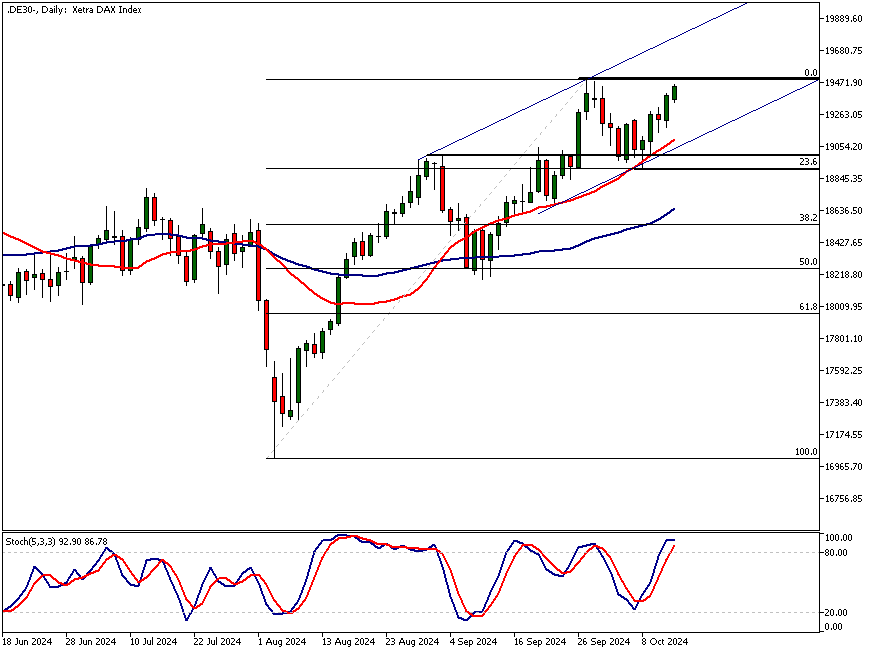
Task: Click the Fibonacci 100.0 level label
Action: tap(806, 452)
